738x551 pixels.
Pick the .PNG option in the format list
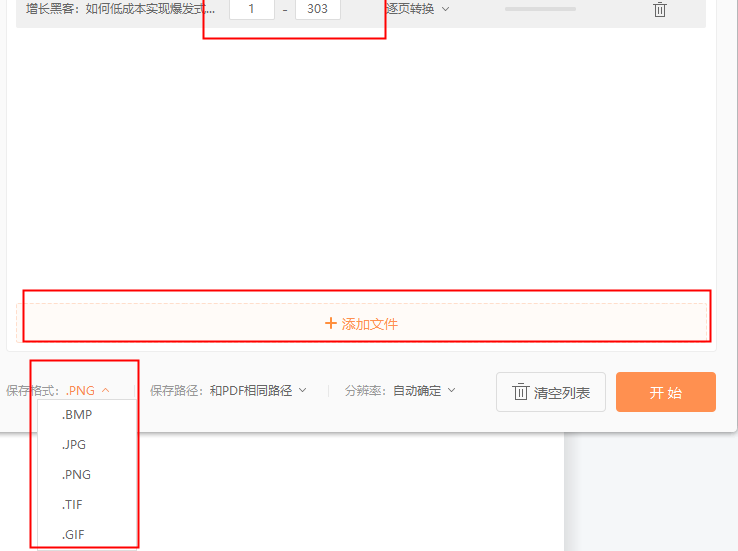76,474
